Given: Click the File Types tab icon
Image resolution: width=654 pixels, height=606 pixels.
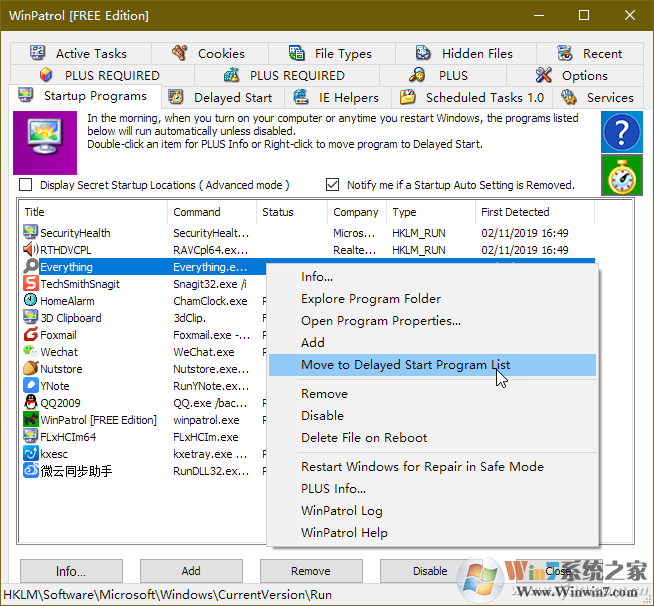Looking at the screenshot, I should [x=296, y=53].
